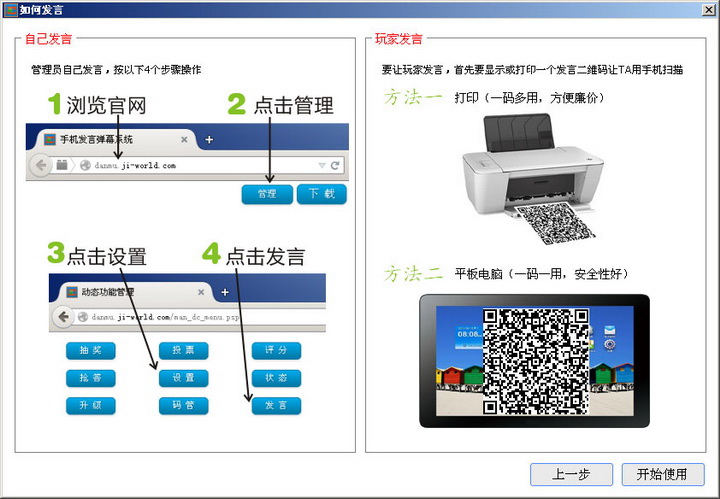Click the text 打印（一码多用，方便廉价）

(x=529, y=97)
